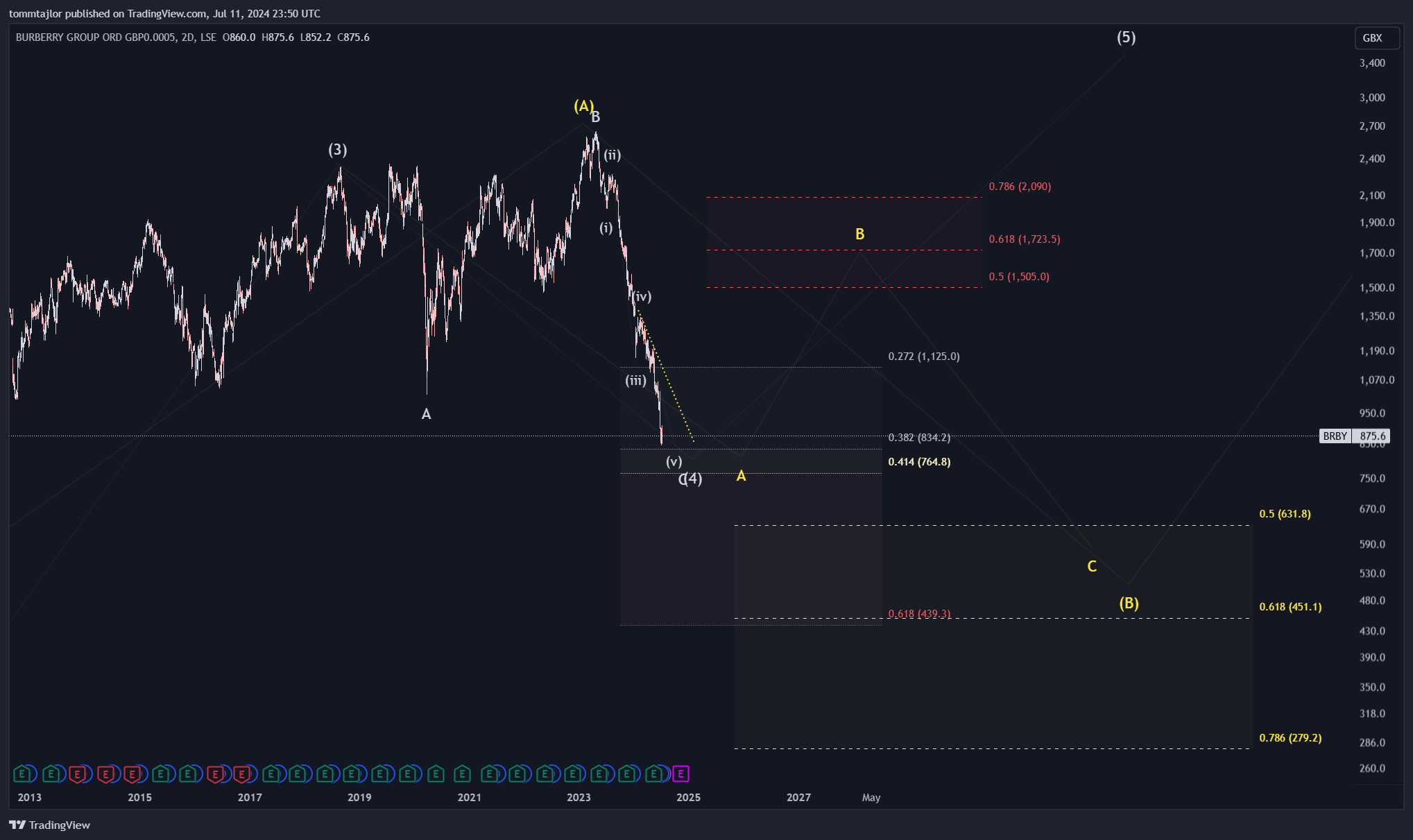Click the 260.0 level on price axis

coord(1372,769)
